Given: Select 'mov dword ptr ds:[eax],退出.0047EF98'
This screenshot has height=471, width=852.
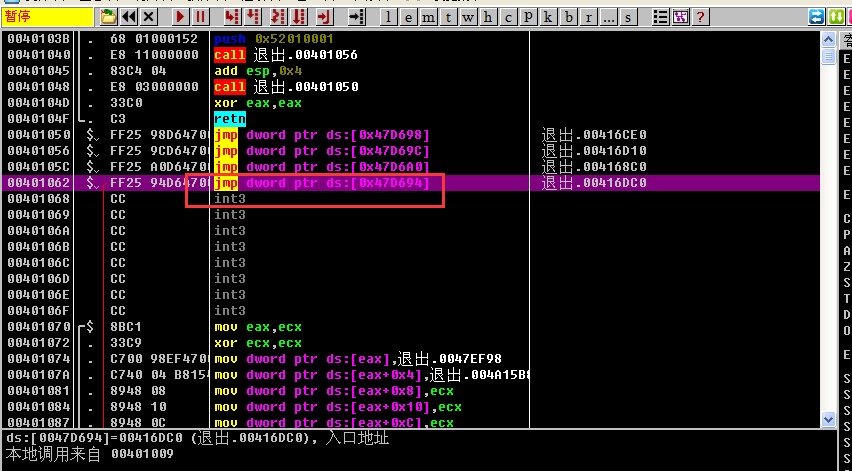Looking at the screenshot, I should 358,359.
